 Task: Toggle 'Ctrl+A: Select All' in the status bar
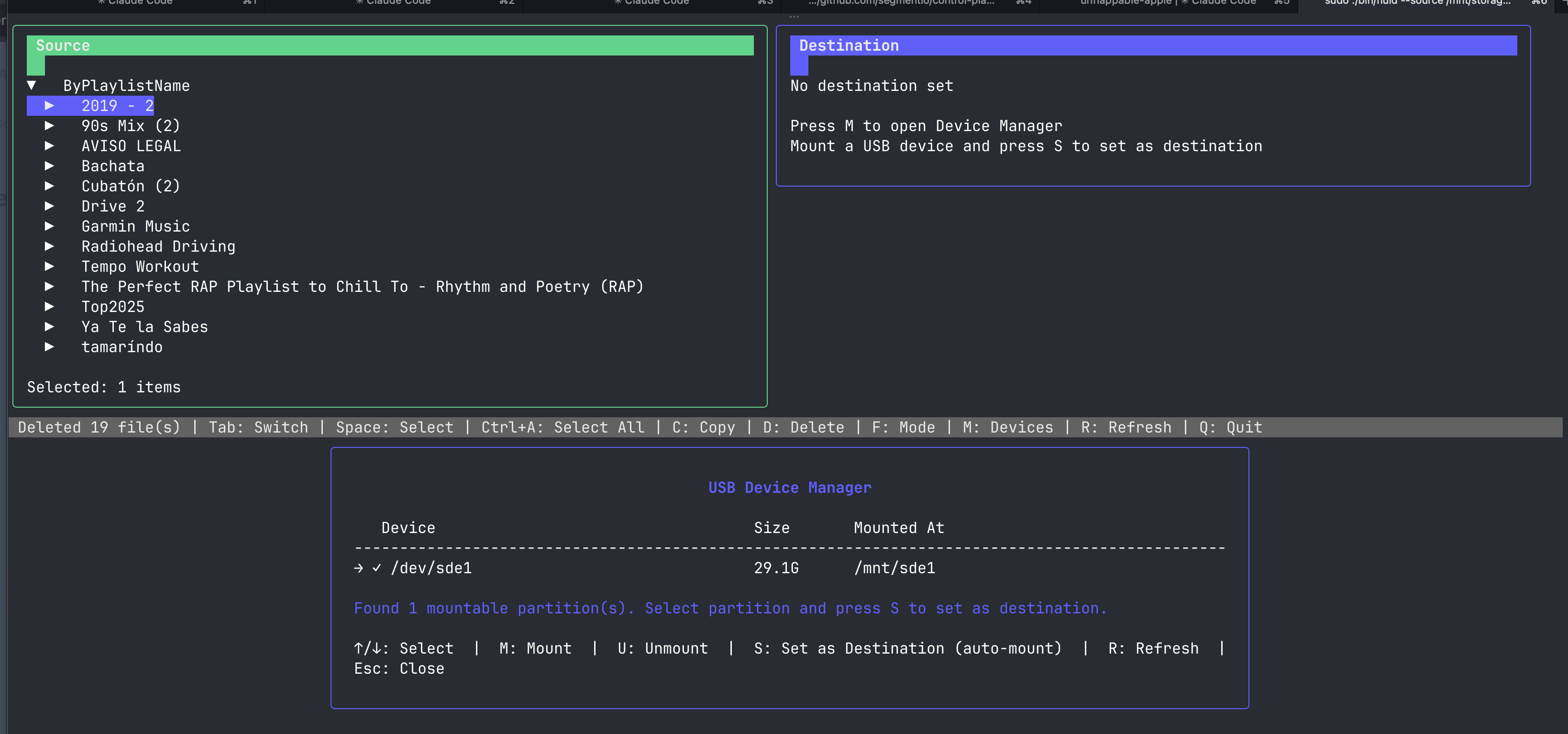pos(563,427)
